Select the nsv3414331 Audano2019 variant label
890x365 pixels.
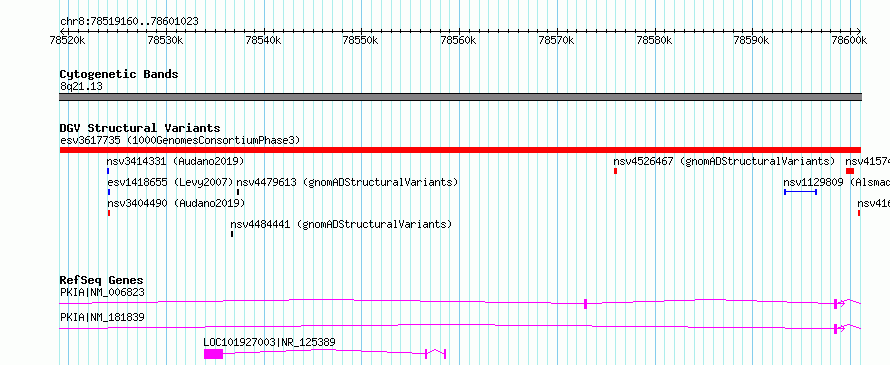coord(175,161)
